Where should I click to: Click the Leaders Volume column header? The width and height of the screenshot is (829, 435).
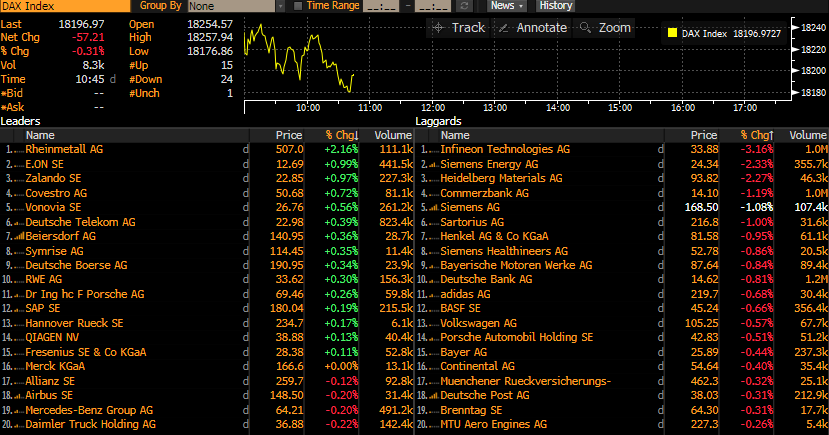click(x=393, y=135)
